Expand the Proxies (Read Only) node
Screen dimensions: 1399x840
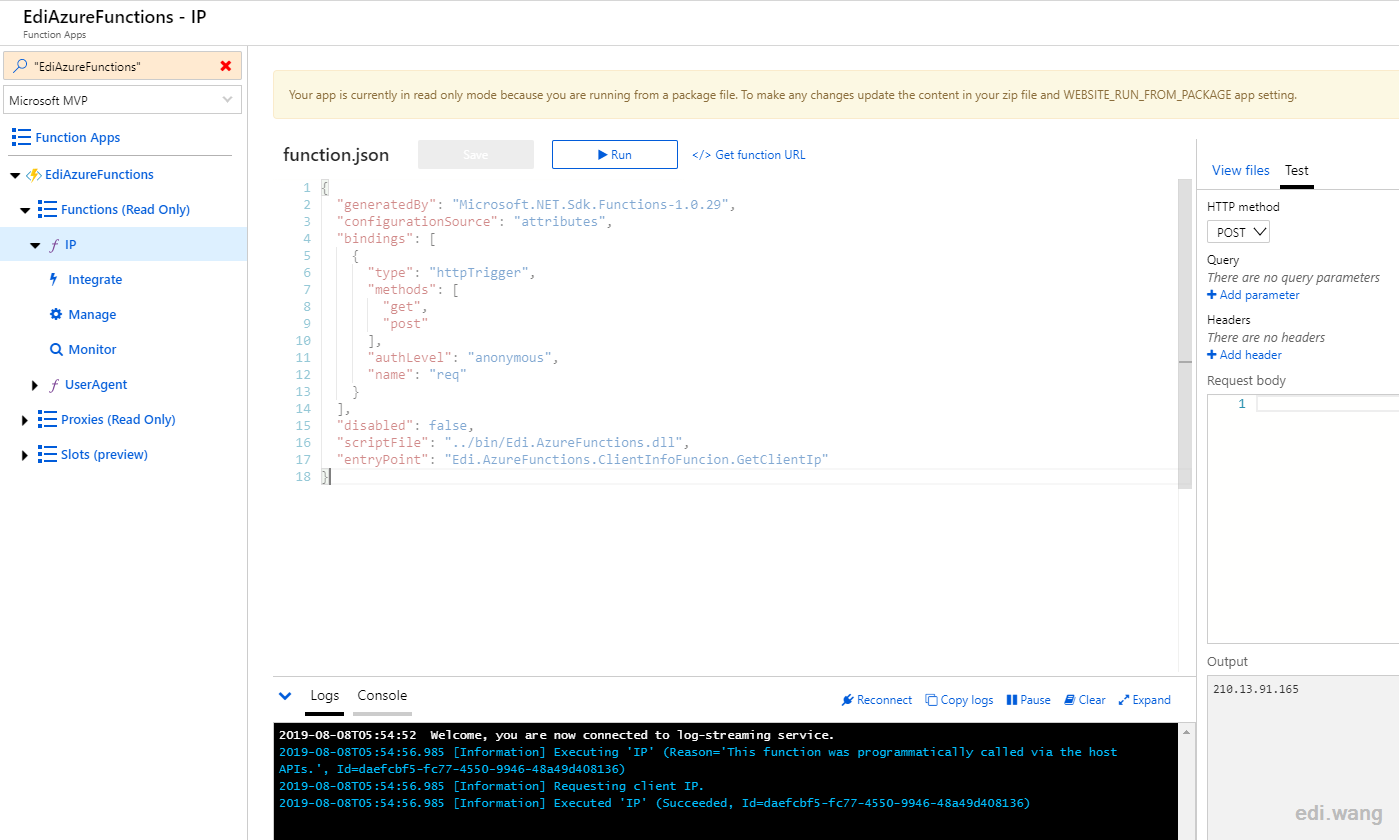pyautogui.click(x=25, y=420)
